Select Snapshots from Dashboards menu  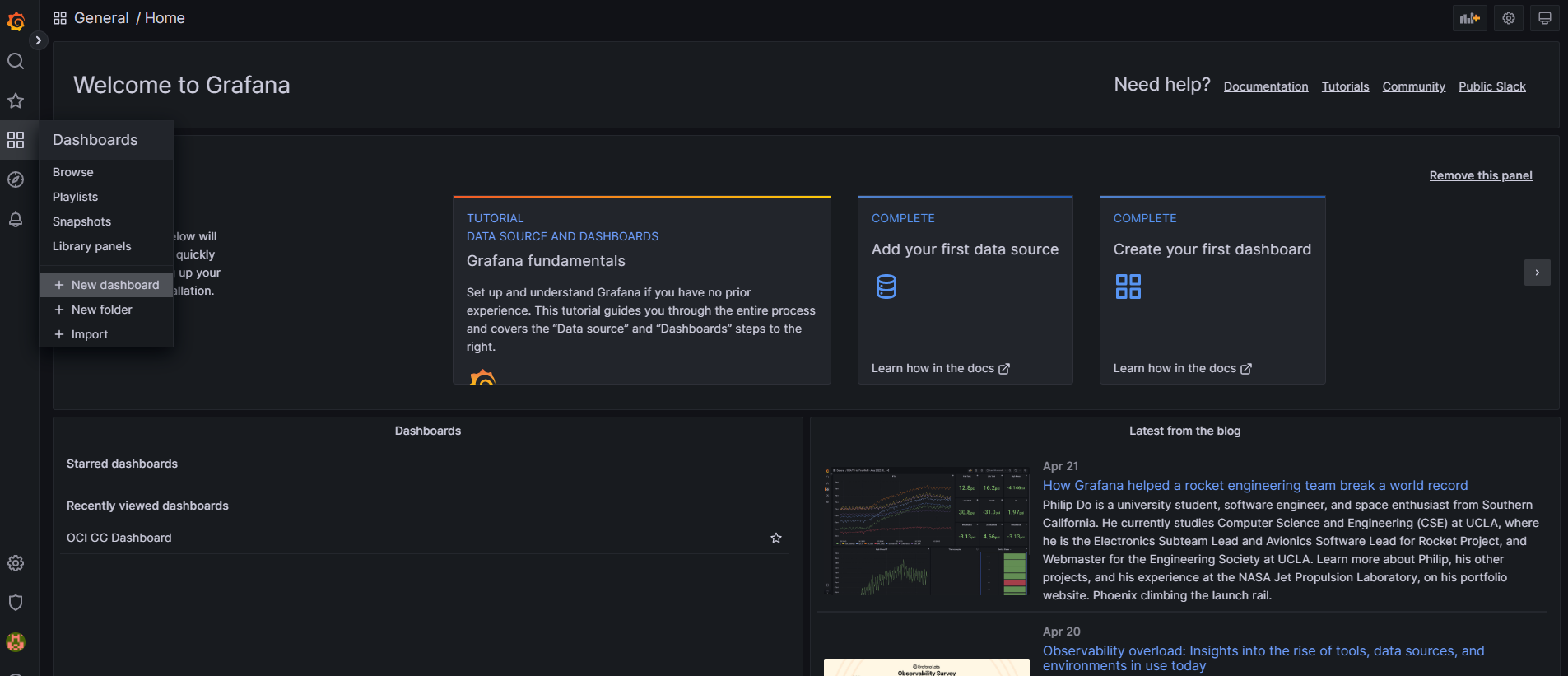(82, 221)
